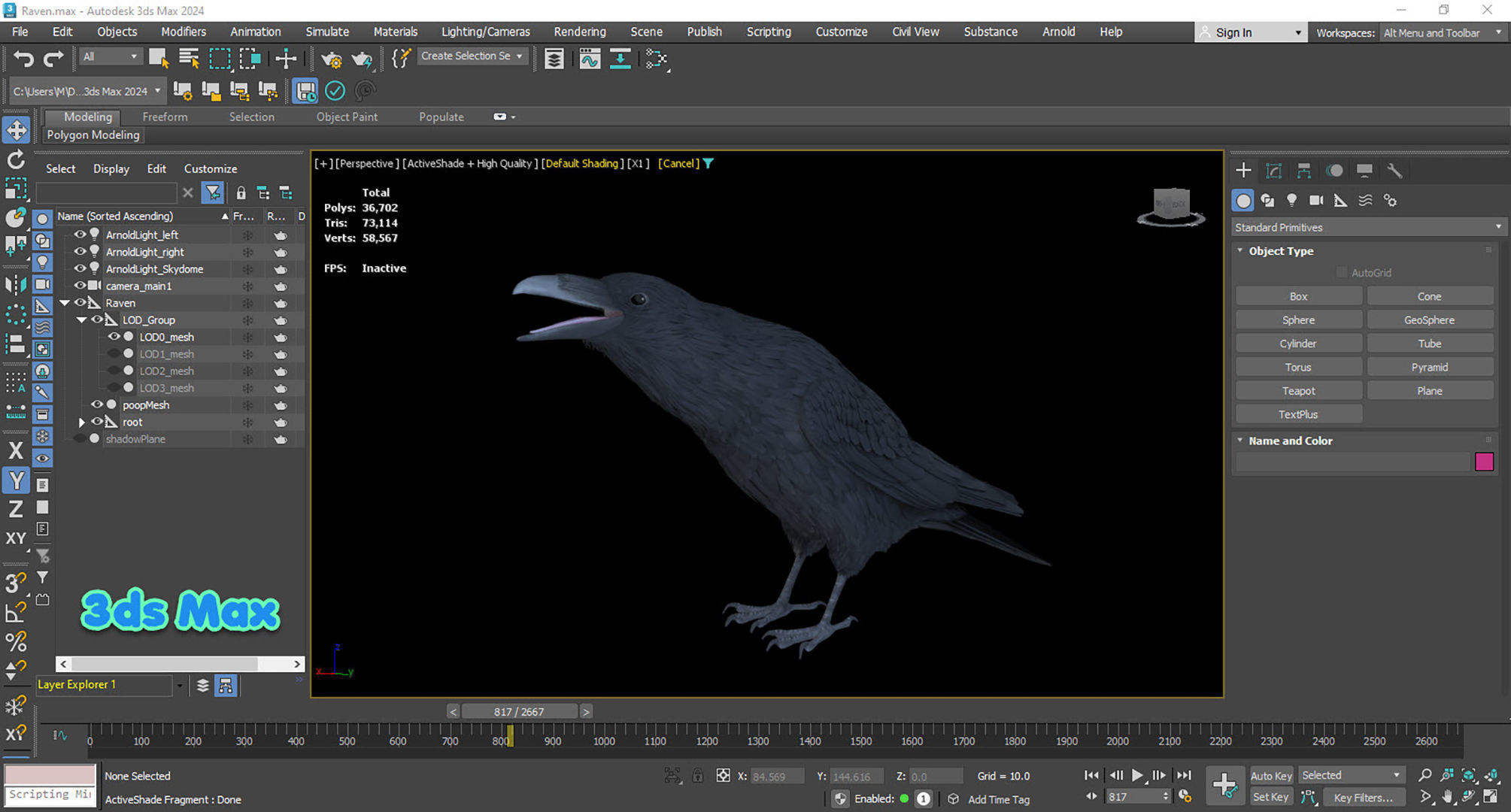Click the time slider showing 817 / 2667
Viewport: 1511px width, 812px height.
519,711
